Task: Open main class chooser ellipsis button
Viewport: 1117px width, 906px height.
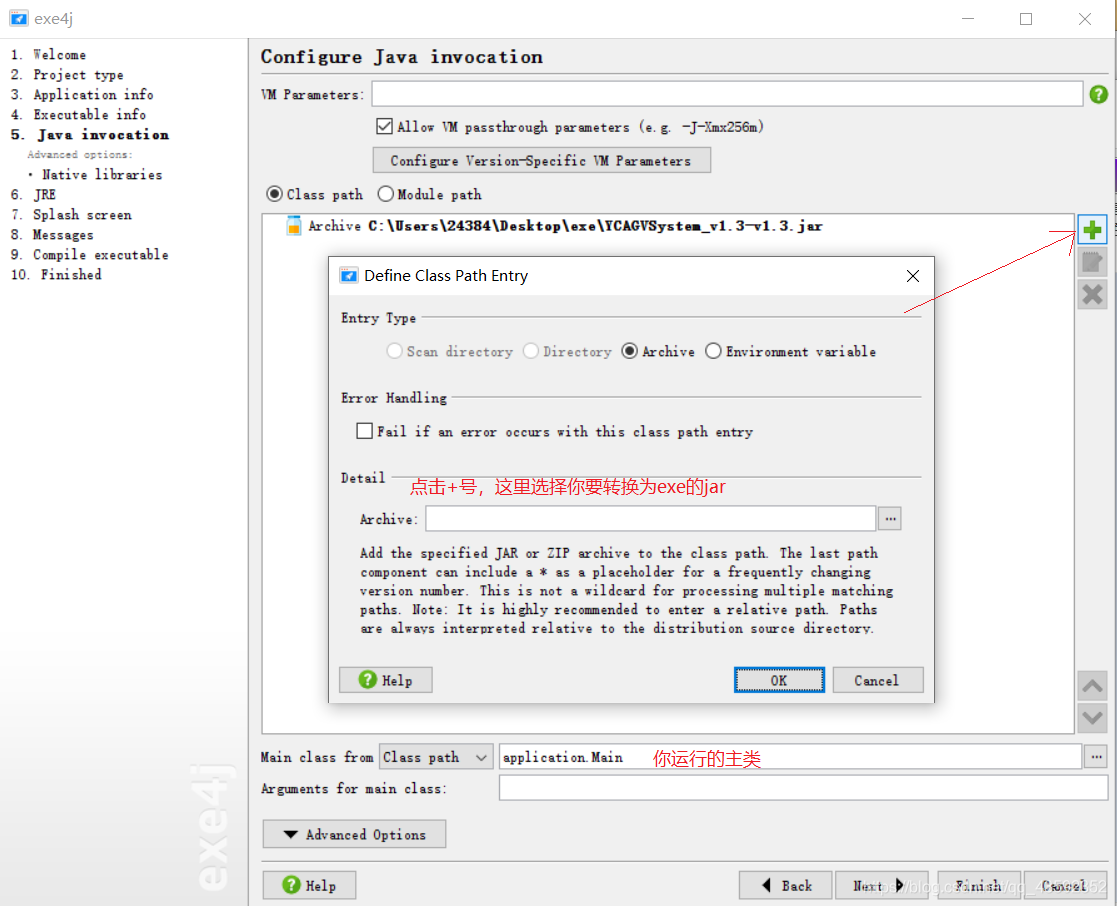Action: tap(1096, 756)
